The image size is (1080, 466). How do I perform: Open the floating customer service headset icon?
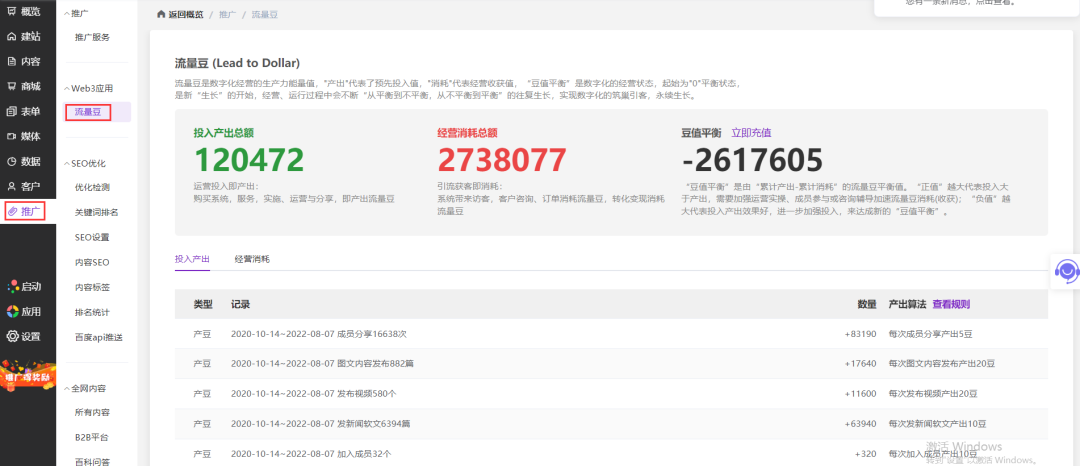tap(1067, 270)
